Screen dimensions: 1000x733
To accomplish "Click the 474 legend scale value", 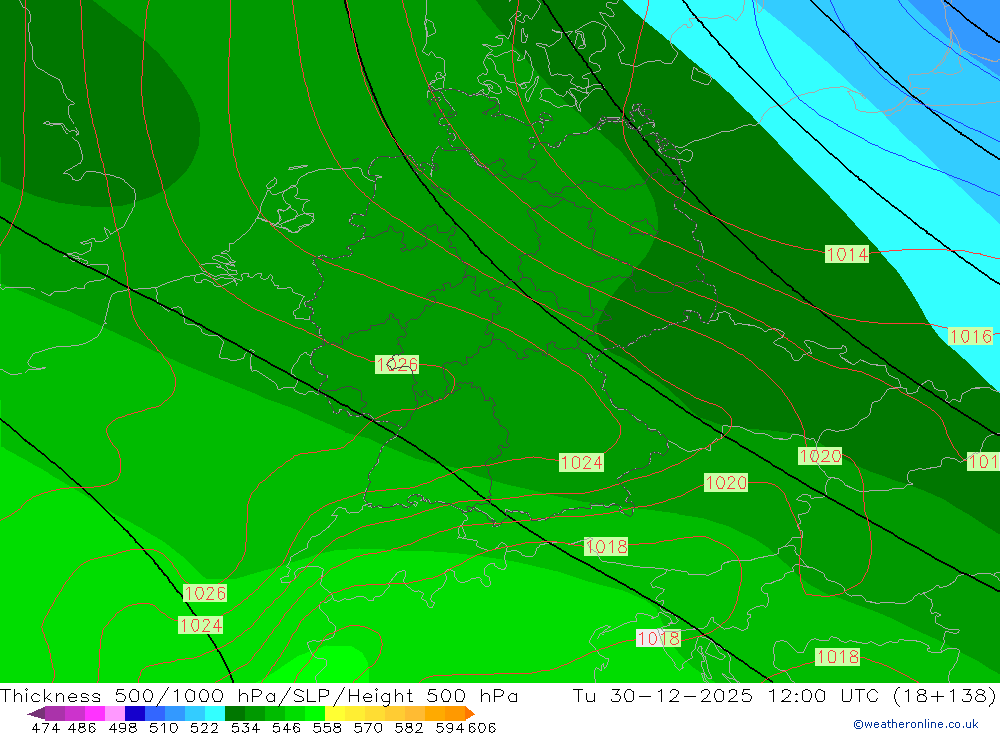I will [45, 728].
